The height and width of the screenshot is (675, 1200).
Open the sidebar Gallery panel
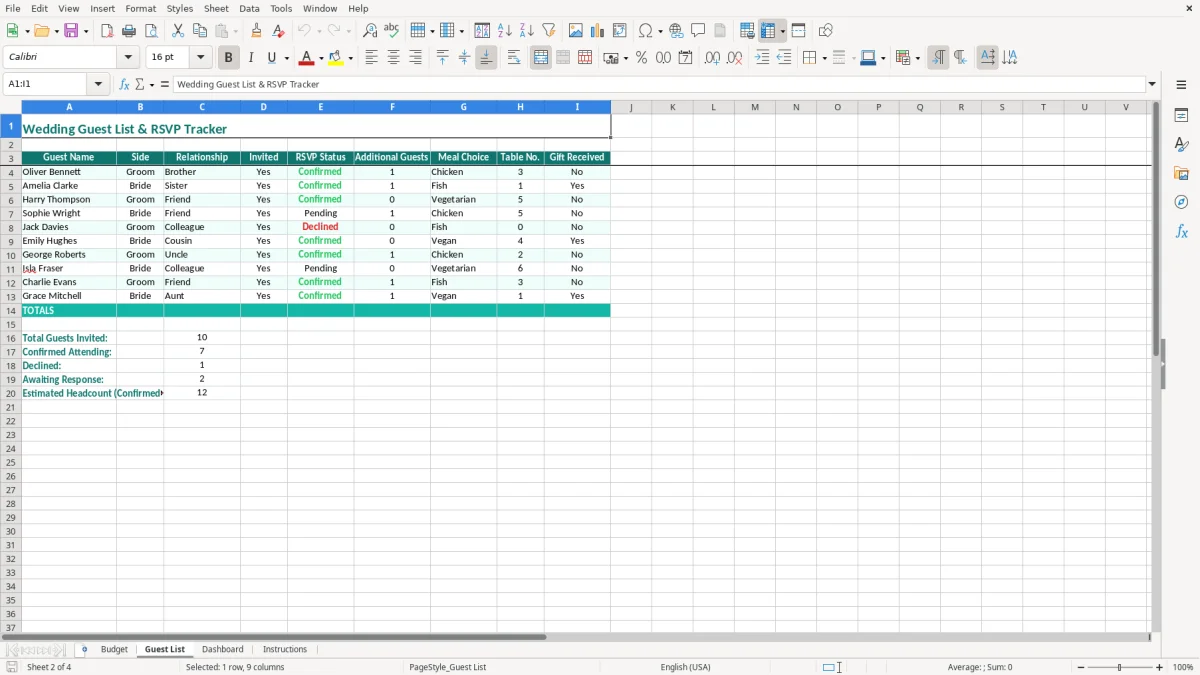tap(1181, 173)
